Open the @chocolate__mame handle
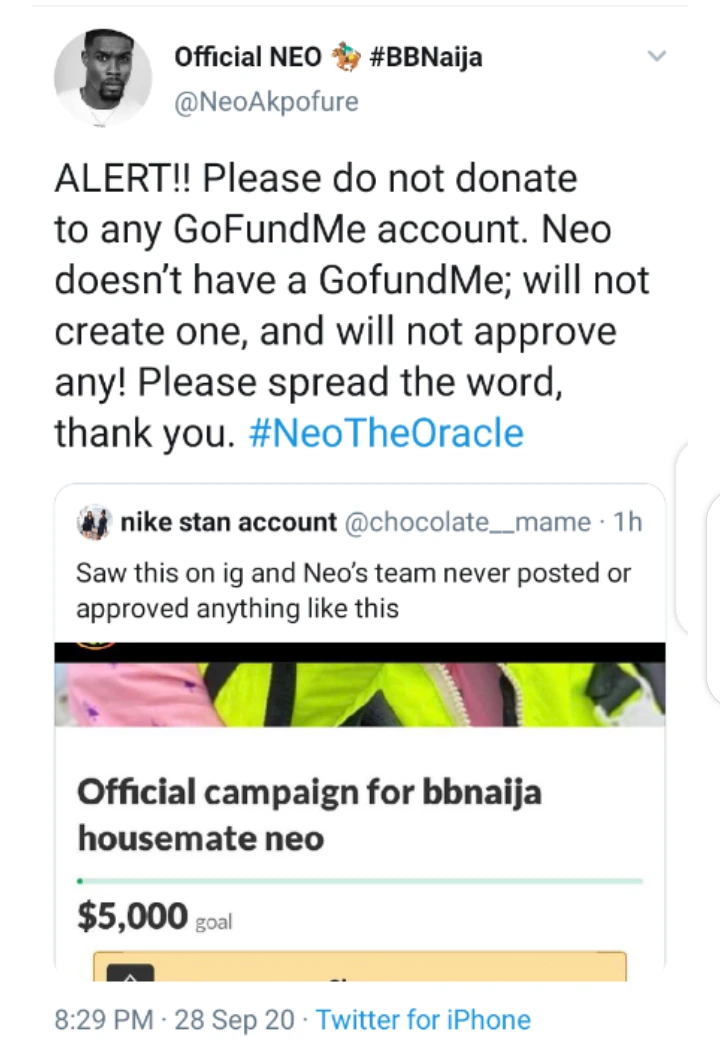The image size is (720, 1054). 468,522
